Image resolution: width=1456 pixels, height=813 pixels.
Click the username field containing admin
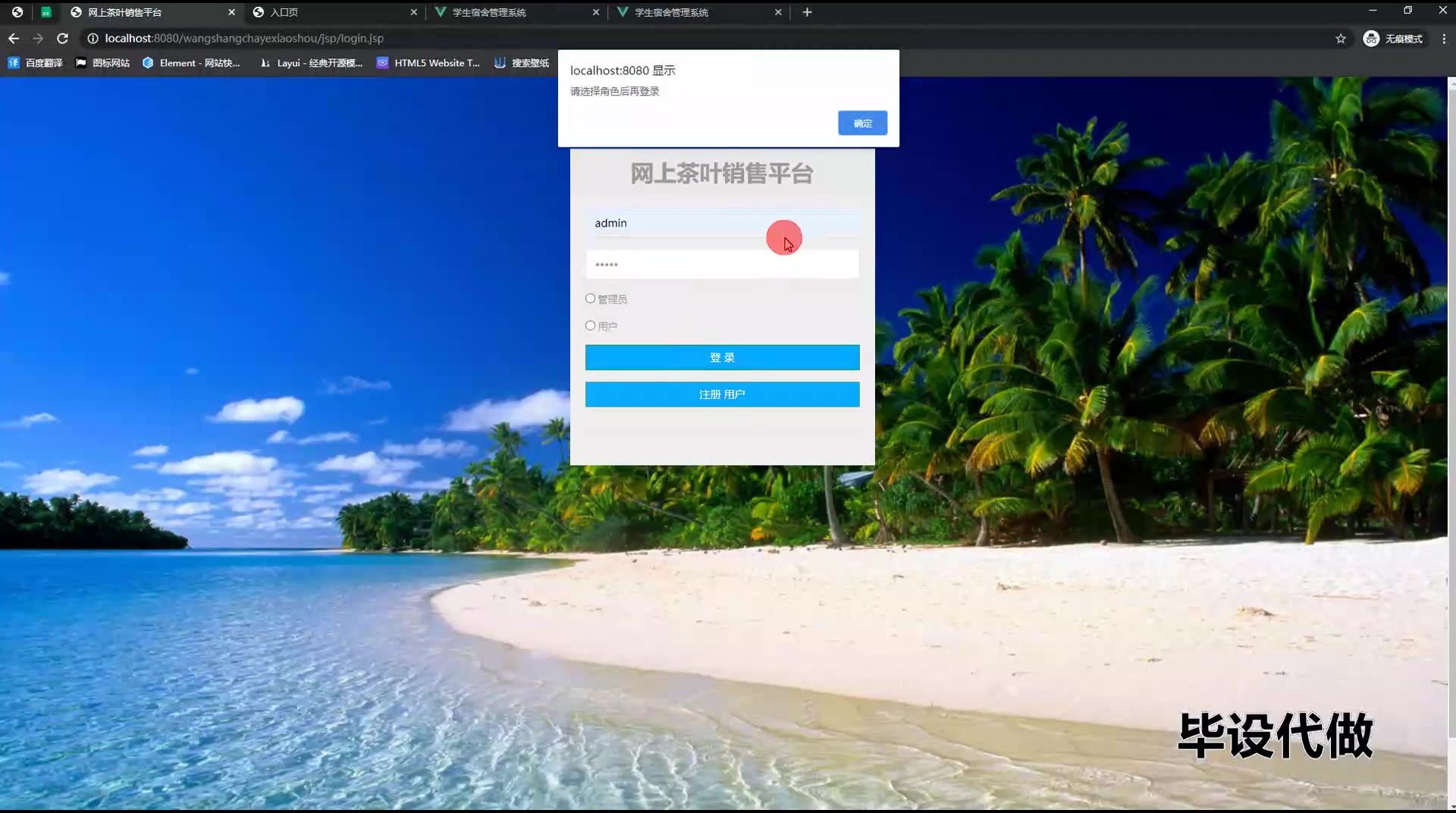pyautogui.click(x=722, y=223)
